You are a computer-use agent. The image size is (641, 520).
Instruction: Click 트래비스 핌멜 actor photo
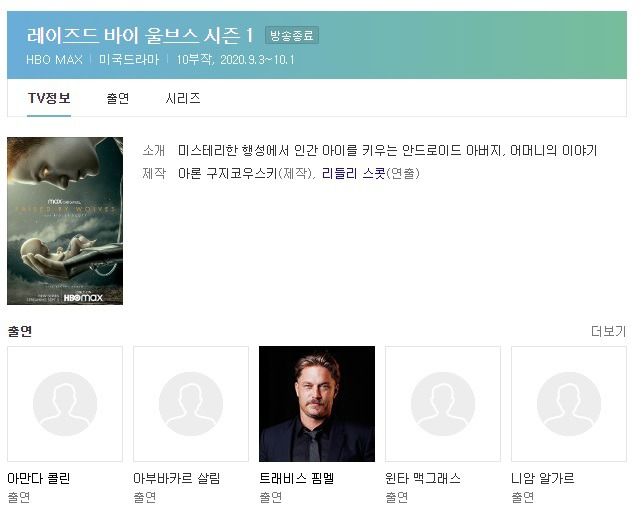tap(317, 404)
